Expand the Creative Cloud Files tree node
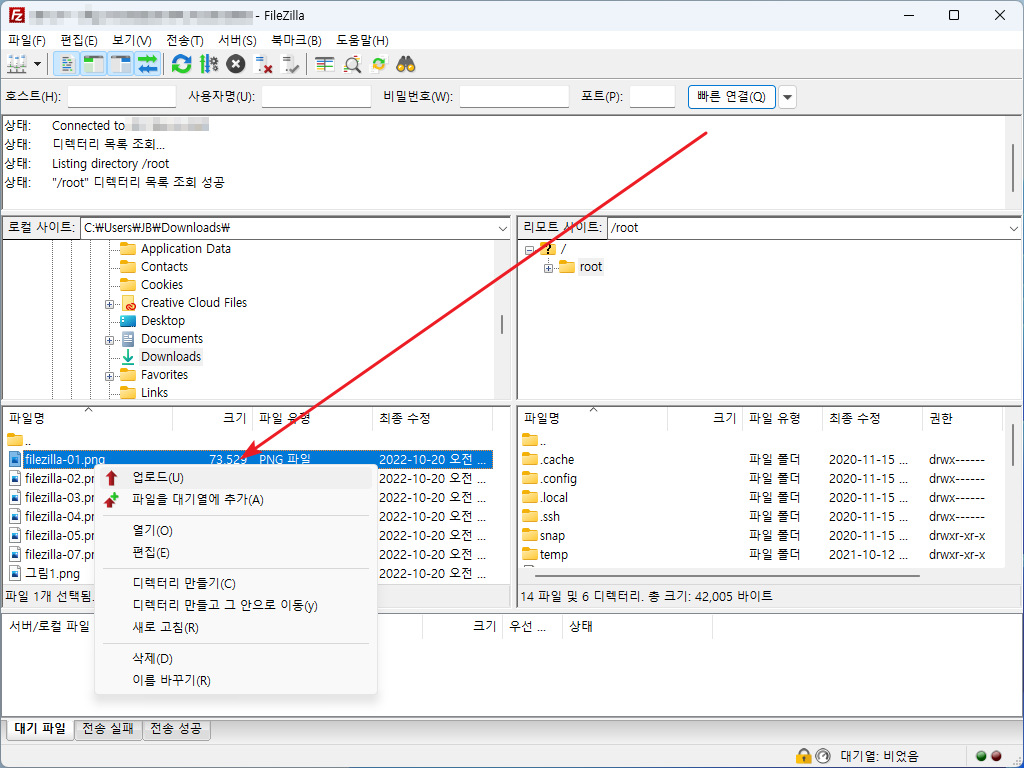 [109, 304]
